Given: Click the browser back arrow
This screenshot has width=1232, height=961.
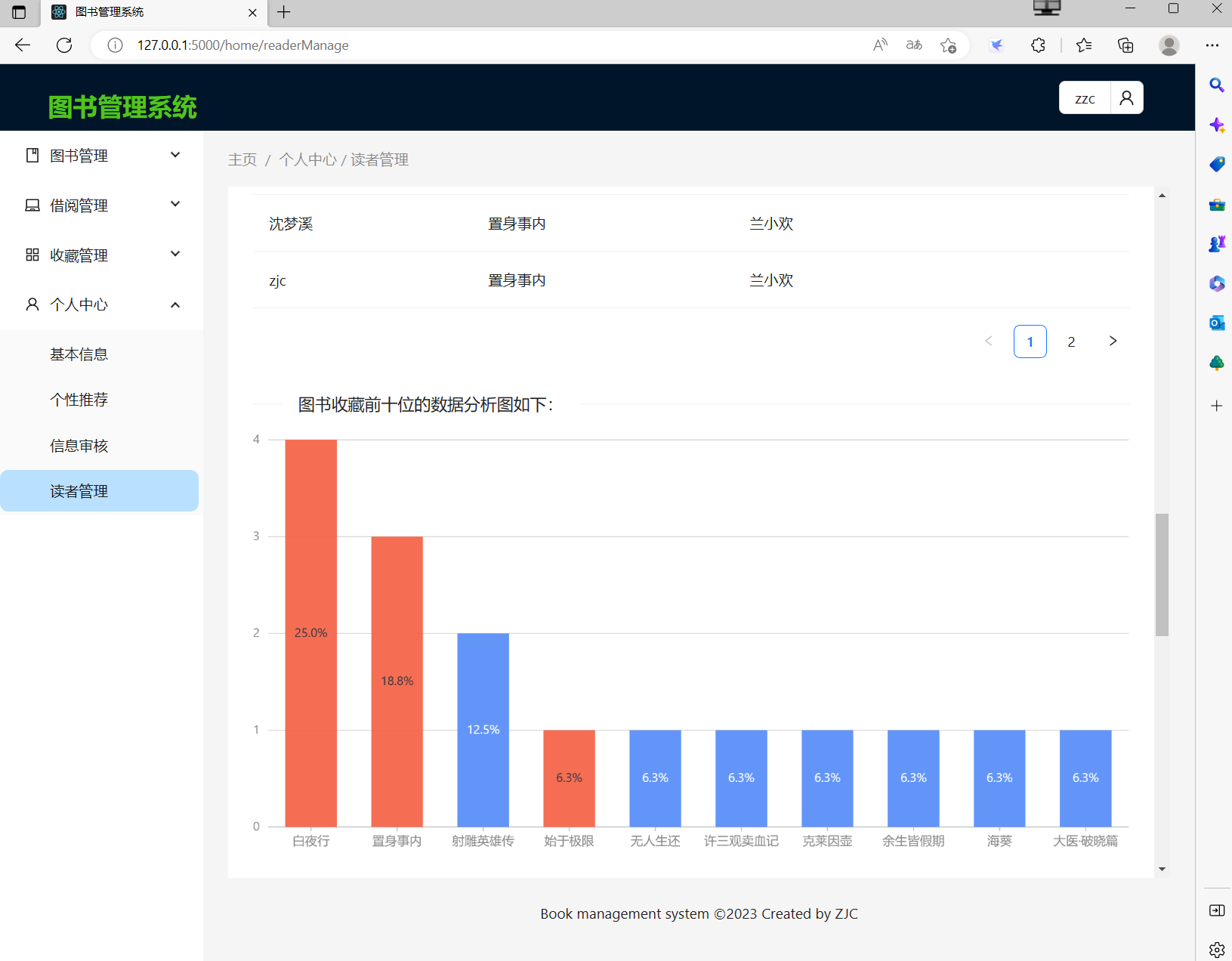Looking at the screenshot, I should 23,45.
